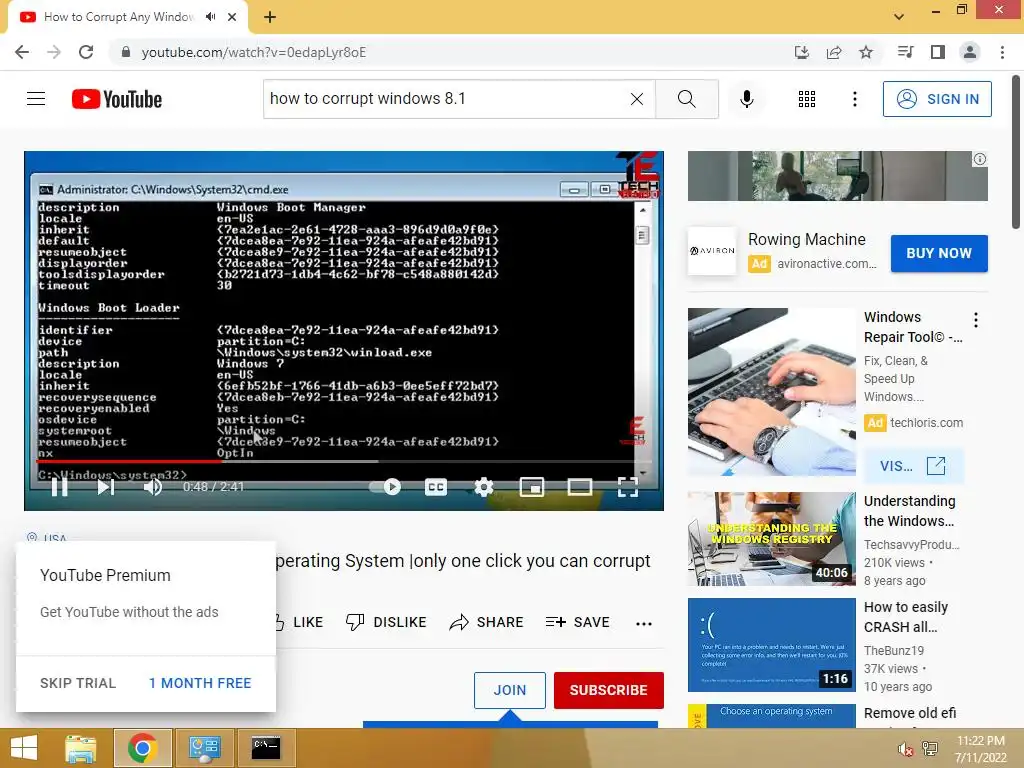
Task: Mute the tab via speaker icon
Action: click(x=210, y=17)
